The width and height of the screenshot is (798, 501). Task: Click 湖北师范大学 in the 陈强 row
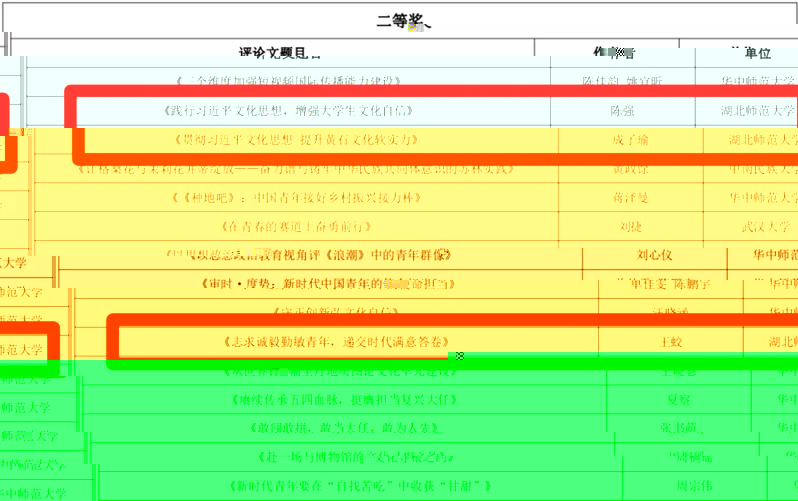tap(757, 110)
